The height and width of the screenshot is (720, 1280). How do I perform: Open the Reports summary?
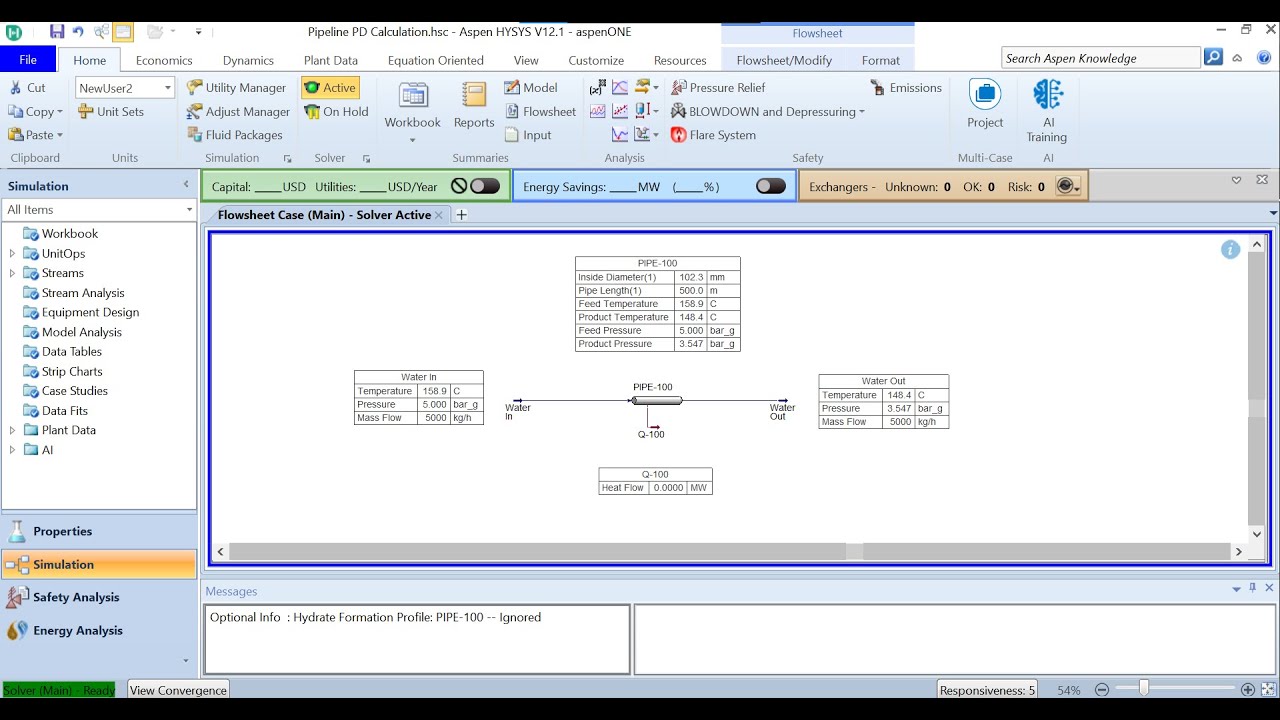[x=474, y=106]
